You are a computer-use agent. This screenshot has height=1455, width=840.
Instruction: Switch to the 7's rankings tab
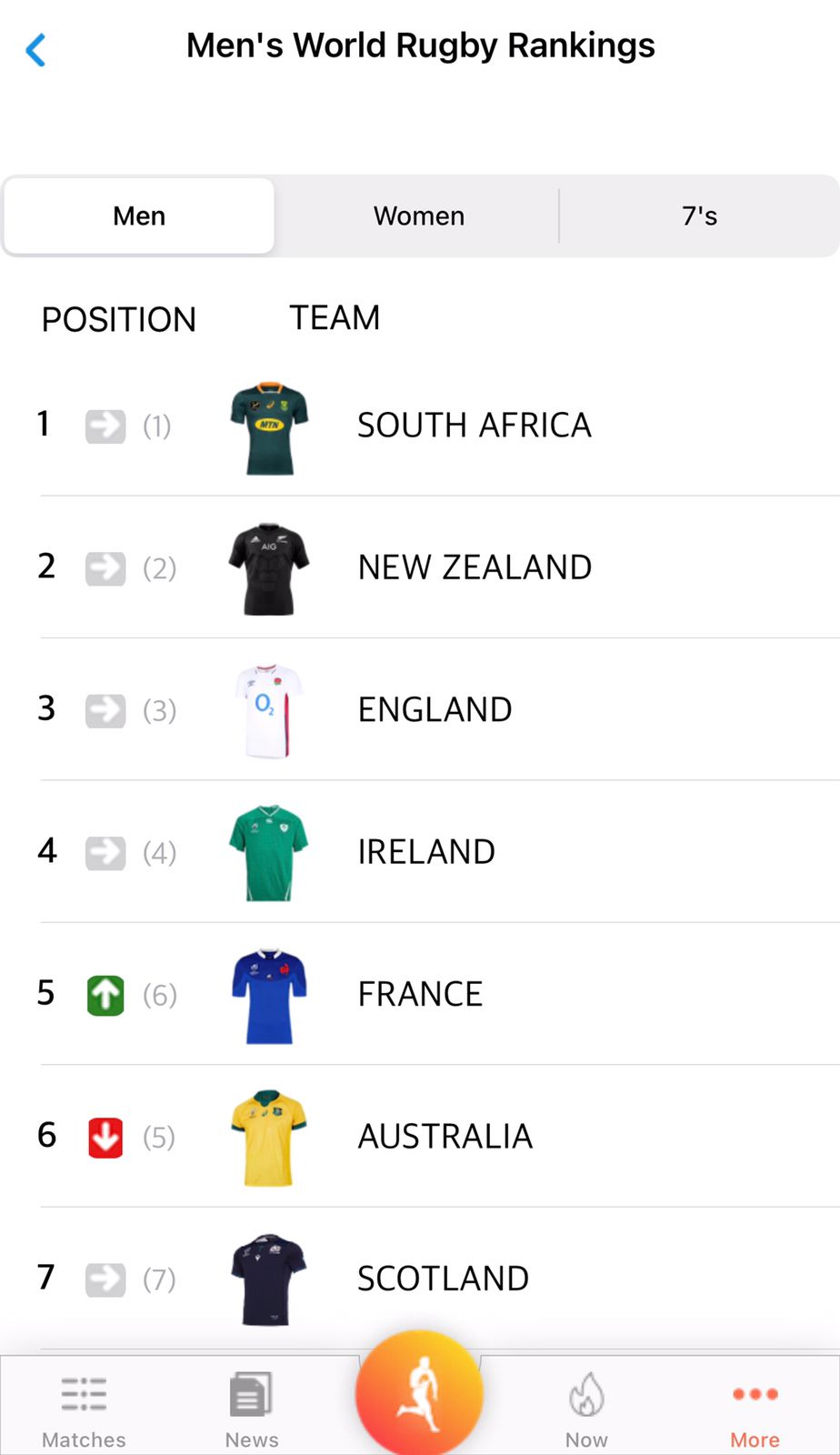(699, 216)
